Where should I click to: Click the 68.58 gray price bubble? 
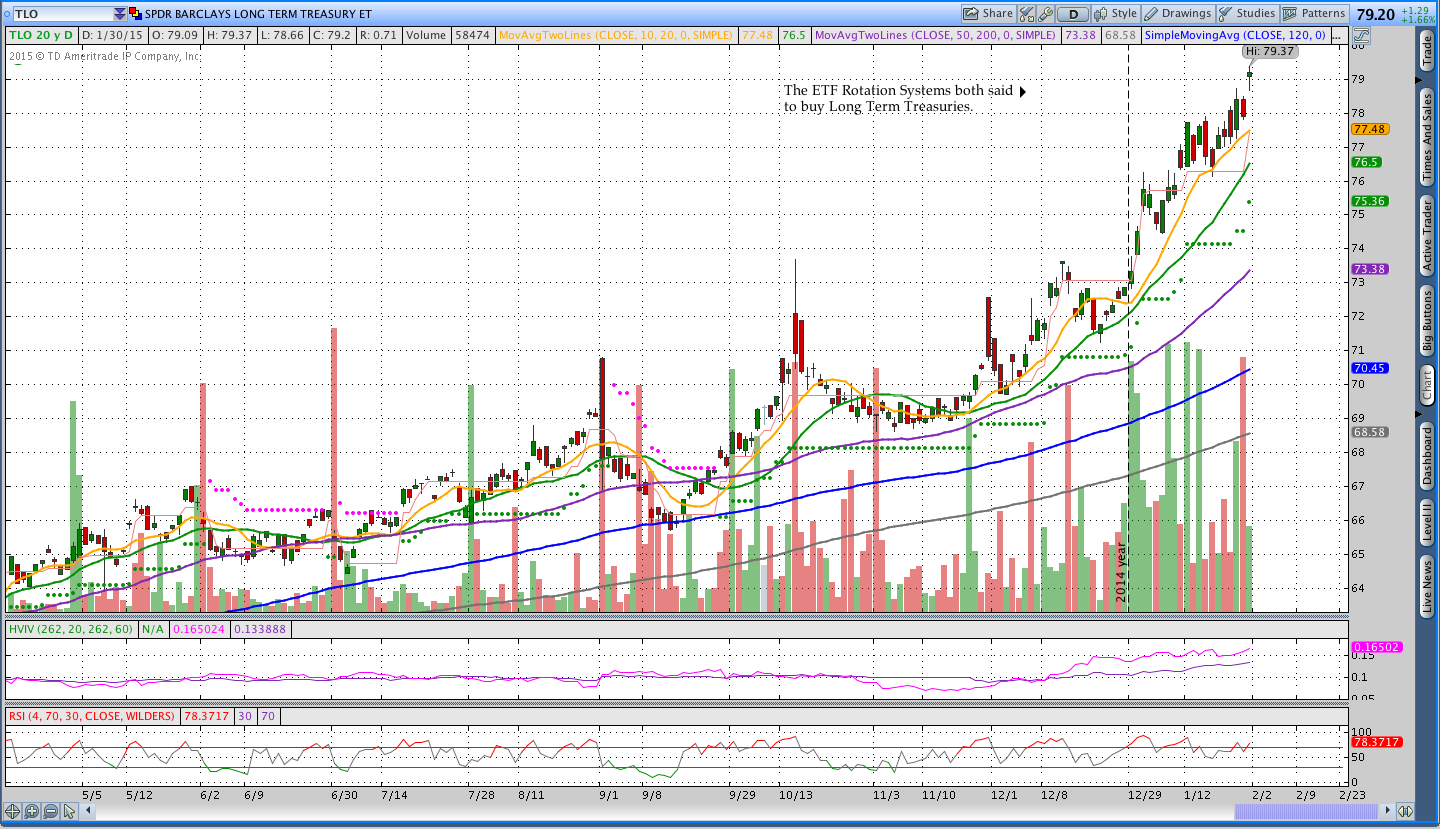tap(1369, 432)
